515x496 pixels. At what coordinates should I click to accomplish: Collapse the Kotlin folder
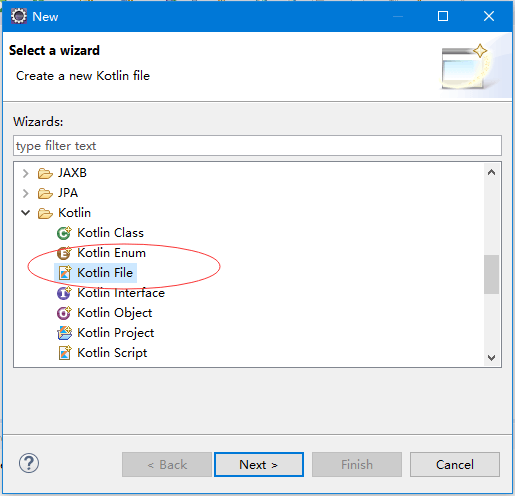[25, 213]
